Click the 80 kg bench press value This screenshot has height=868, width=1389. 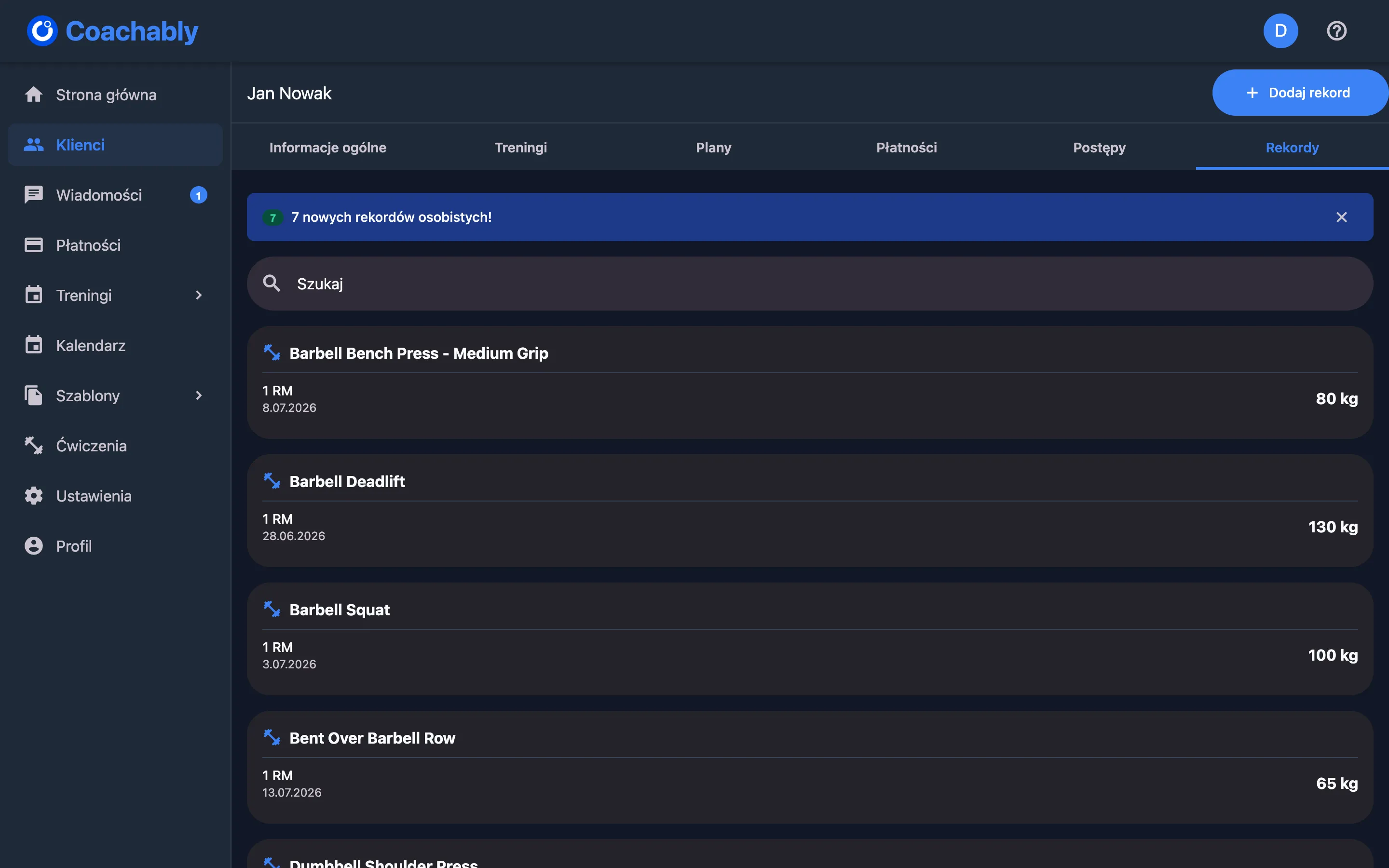coord(1337,398)
